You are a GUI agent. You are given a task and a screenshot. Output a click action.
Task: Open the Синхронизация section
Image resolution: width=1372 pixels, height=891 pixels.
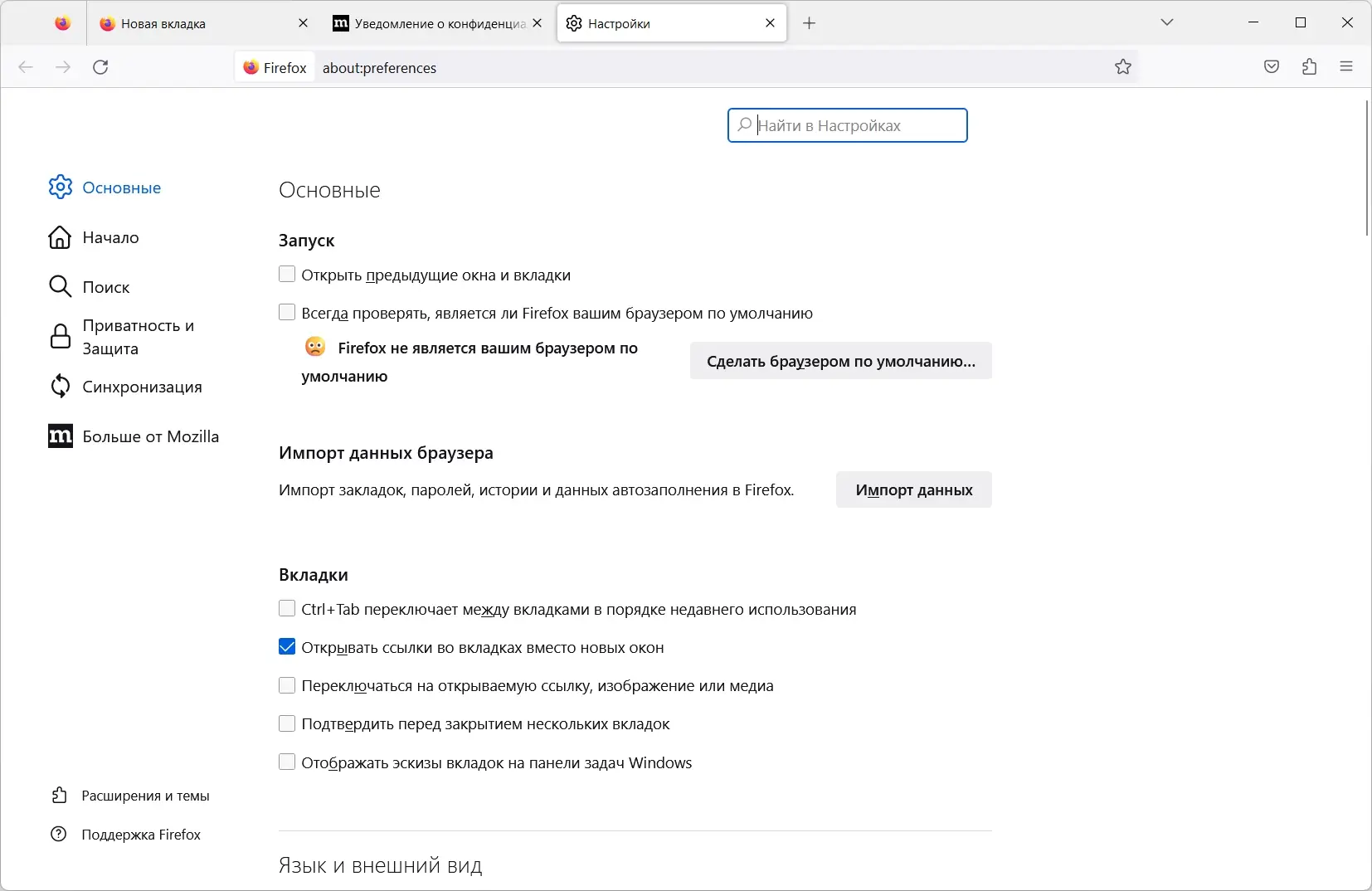pos(141,386)
